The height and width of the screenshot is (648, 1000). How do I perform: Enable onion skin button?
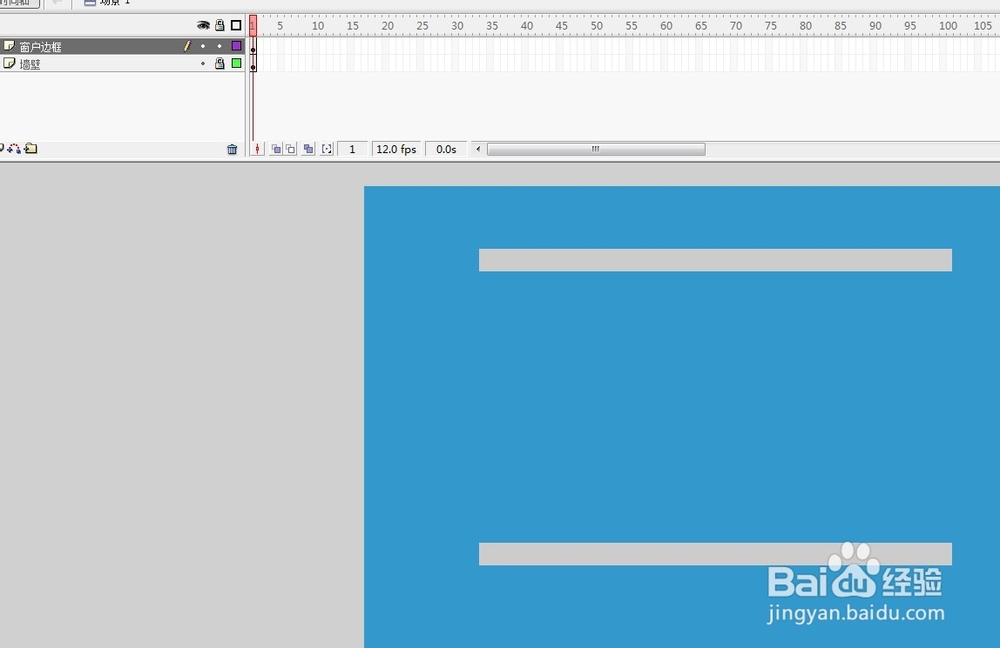pyautogui.click(x=276, y=149)
